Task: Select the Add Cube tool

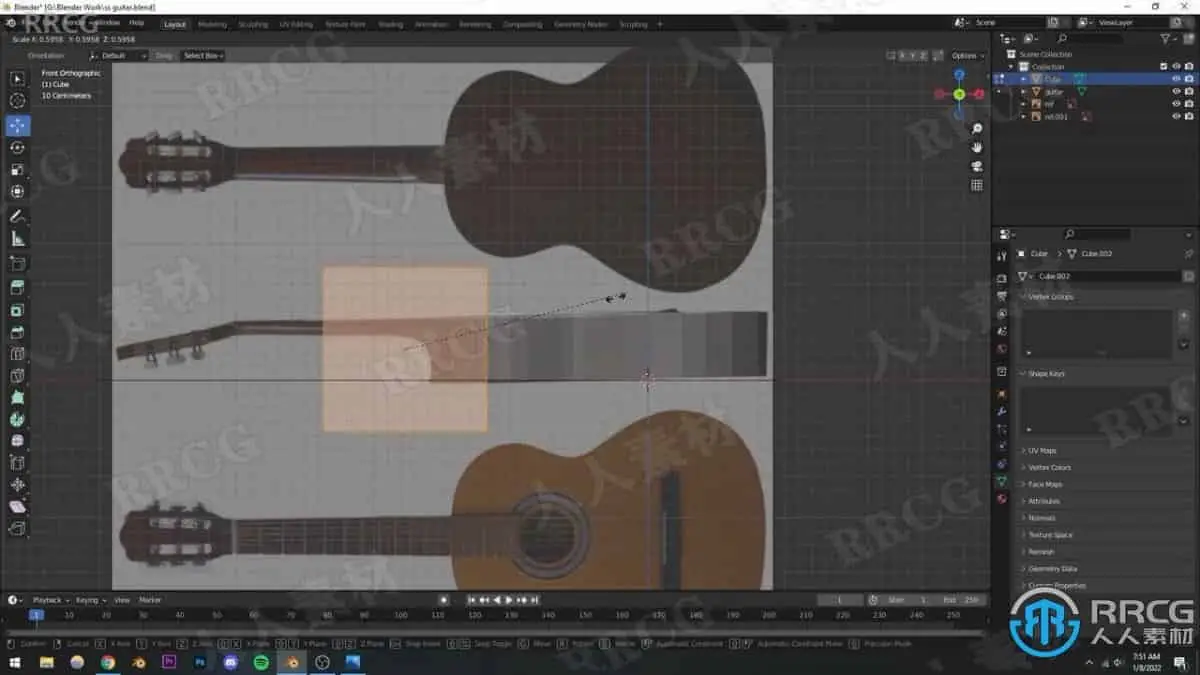Action: click(x=17, y=264)
